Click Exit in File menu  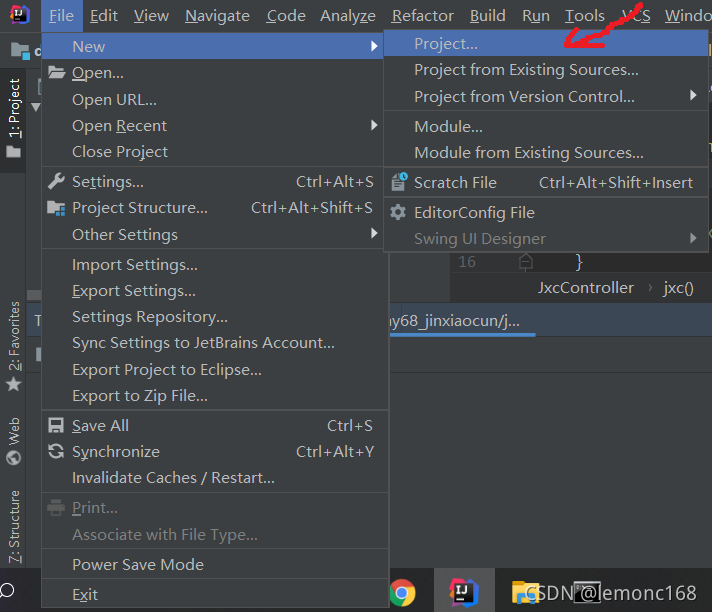click(215, 594)
